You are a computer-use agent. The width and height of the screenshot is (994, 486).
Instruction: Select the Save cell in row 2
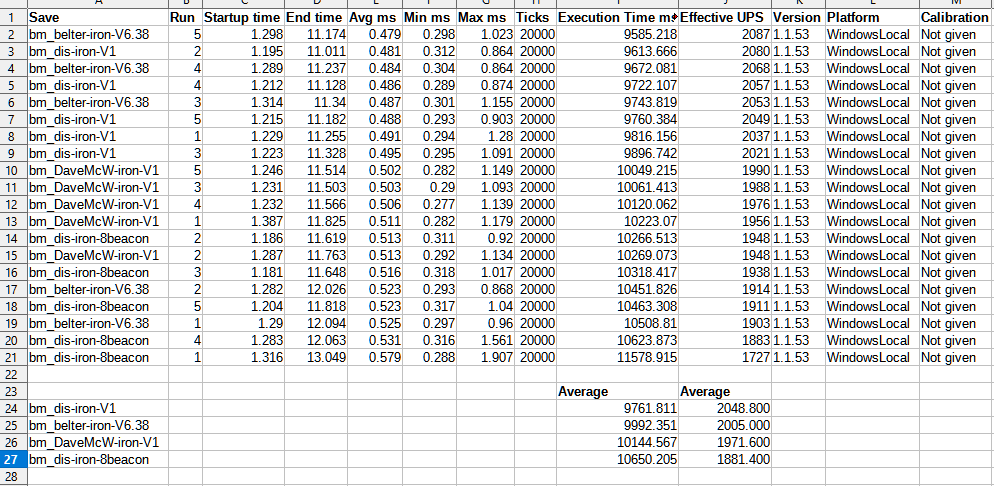pos(98,35)
